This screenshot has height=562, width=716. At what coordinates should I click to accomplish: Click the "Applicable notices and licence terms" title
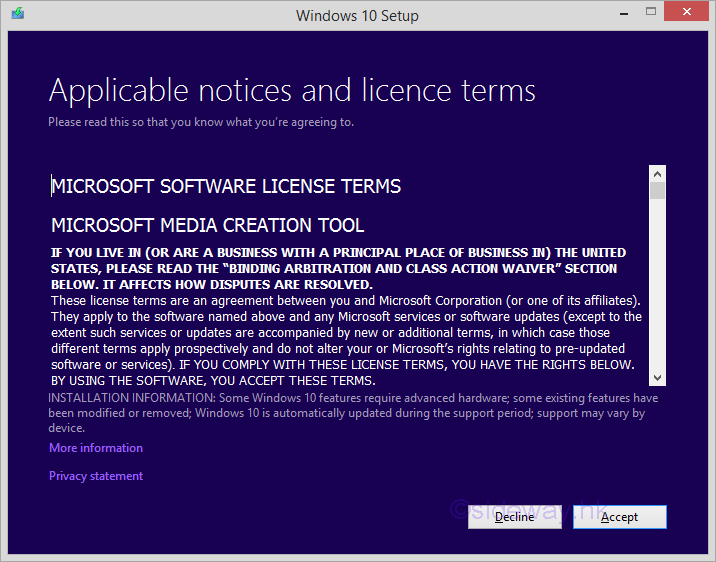[292, 91]
